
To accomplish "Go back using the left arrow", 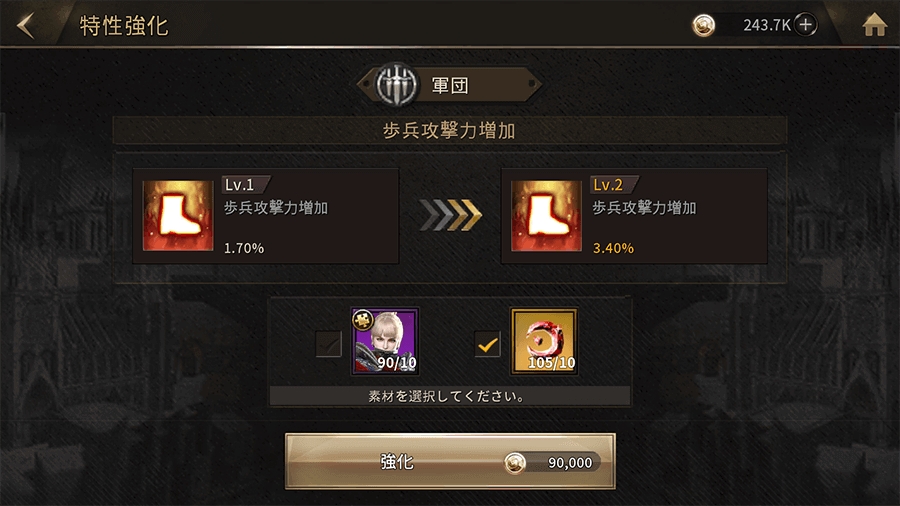I will point(26,25).
